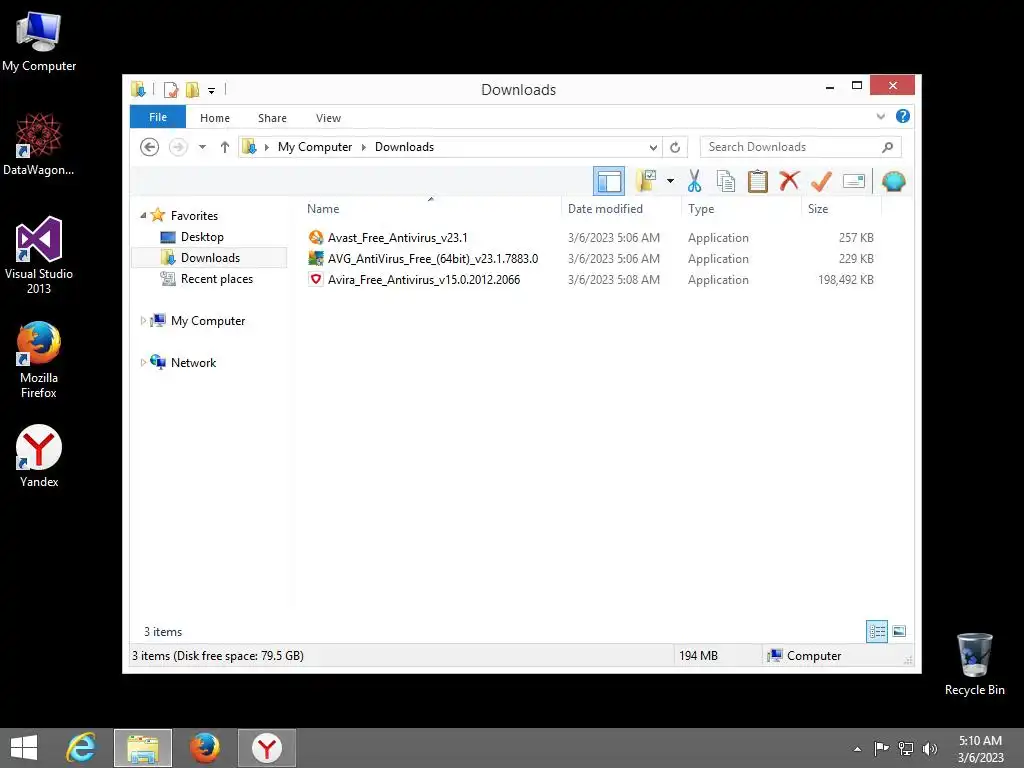1024x768 pixels.
Task: Click the Properties quick access icon
Action: (171, 89)
